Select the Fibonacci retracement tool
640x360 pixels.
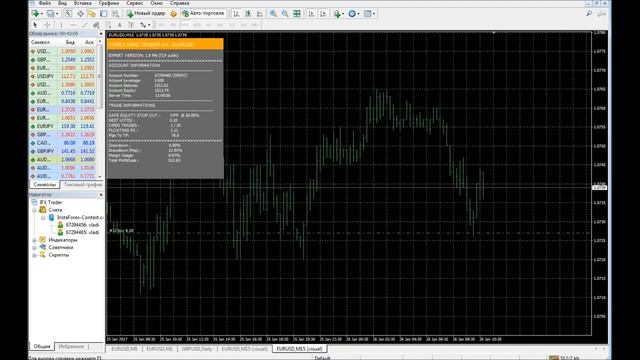[x=108, y=25]
